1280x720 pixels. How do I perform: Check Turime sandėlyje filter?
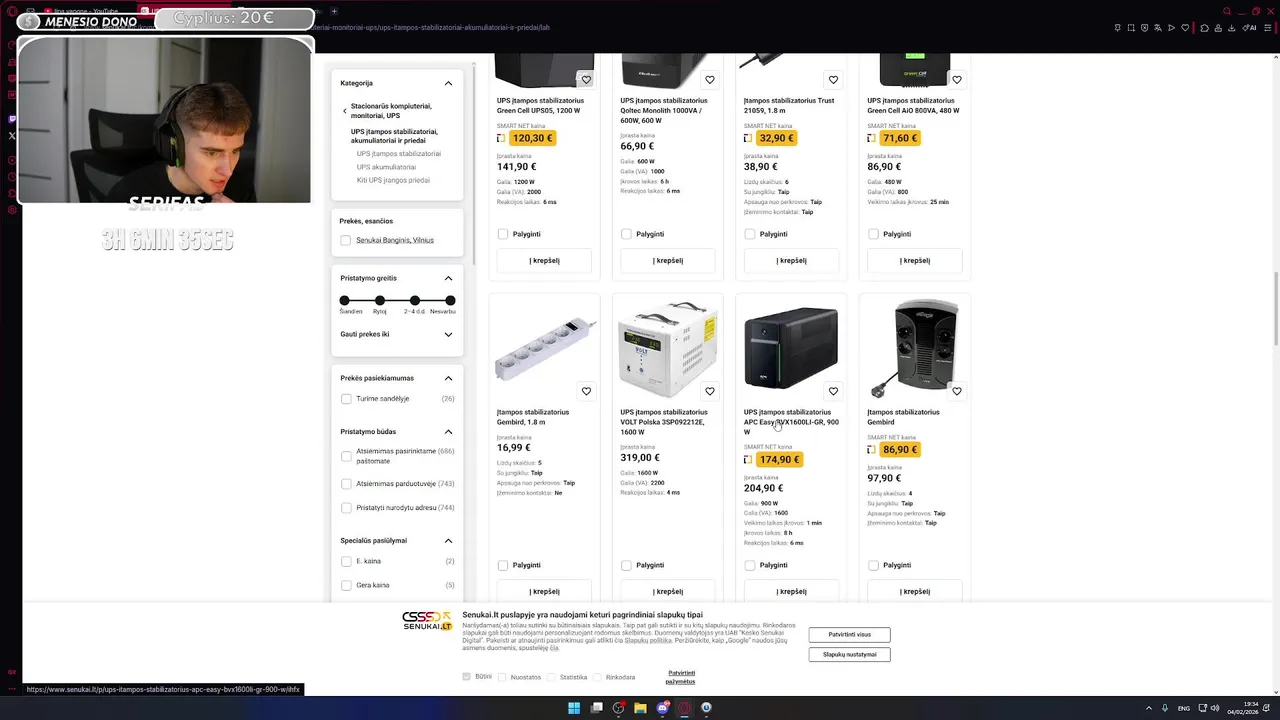(x=346, y=399)
